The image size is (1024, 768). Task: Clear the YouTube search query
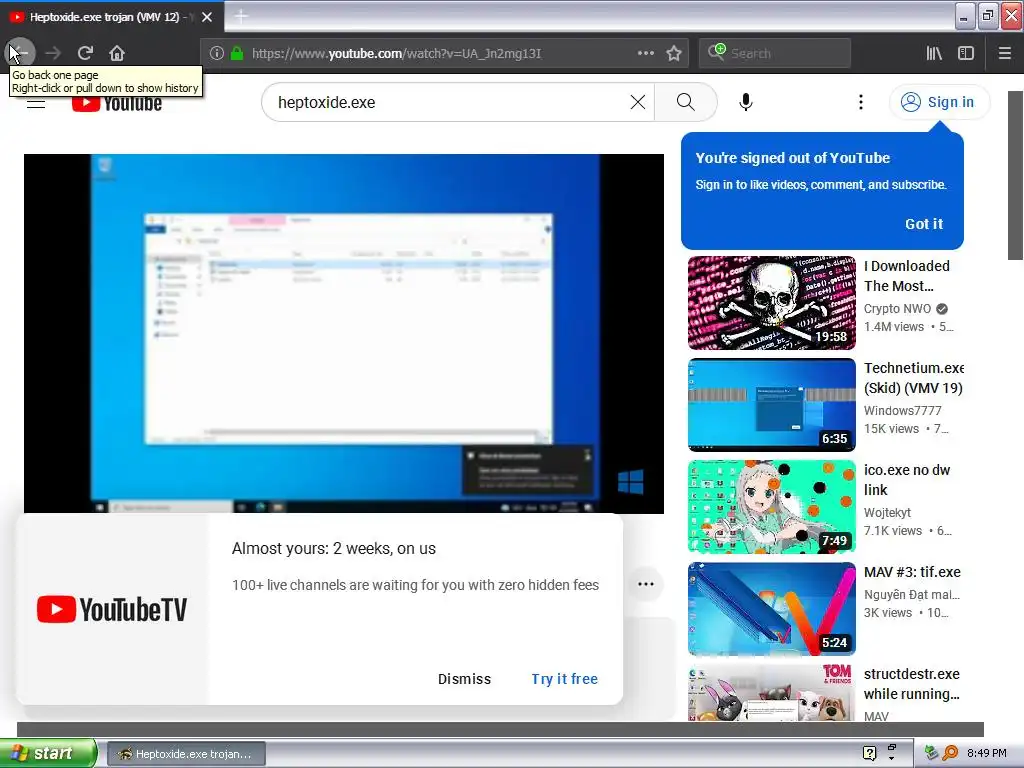click(637, 102)
